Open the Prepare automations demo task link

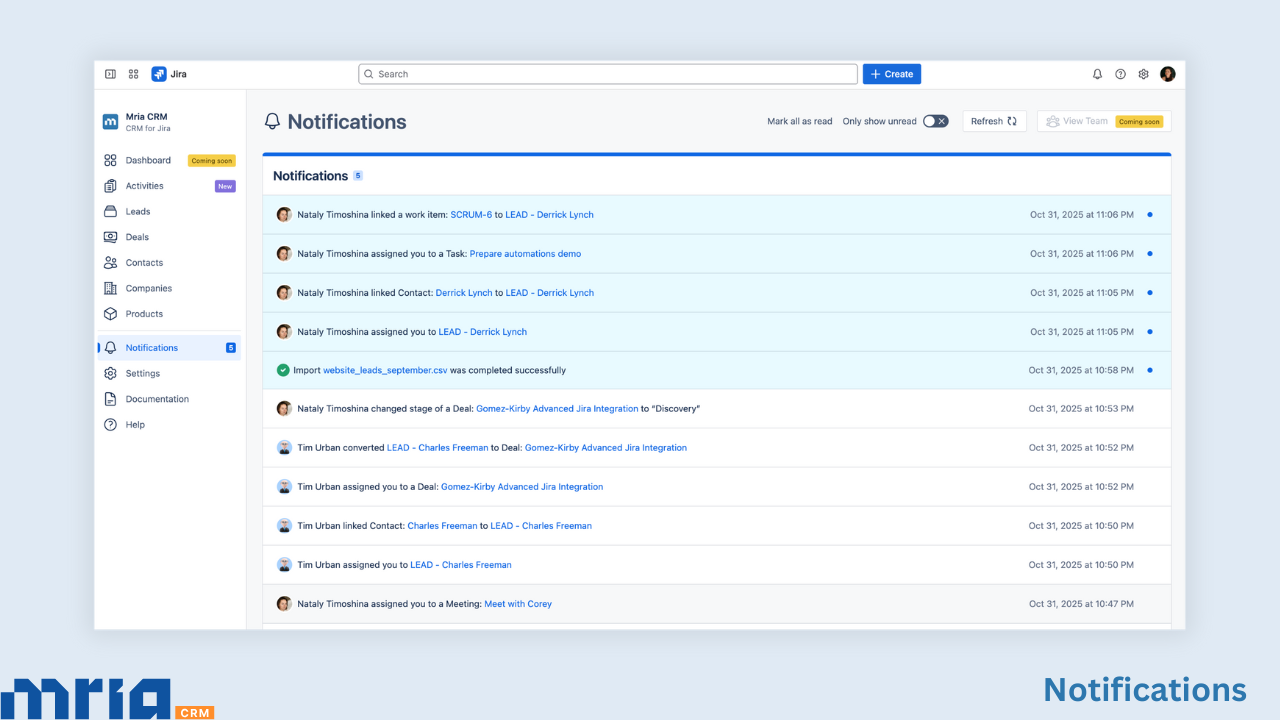point(525,254)
